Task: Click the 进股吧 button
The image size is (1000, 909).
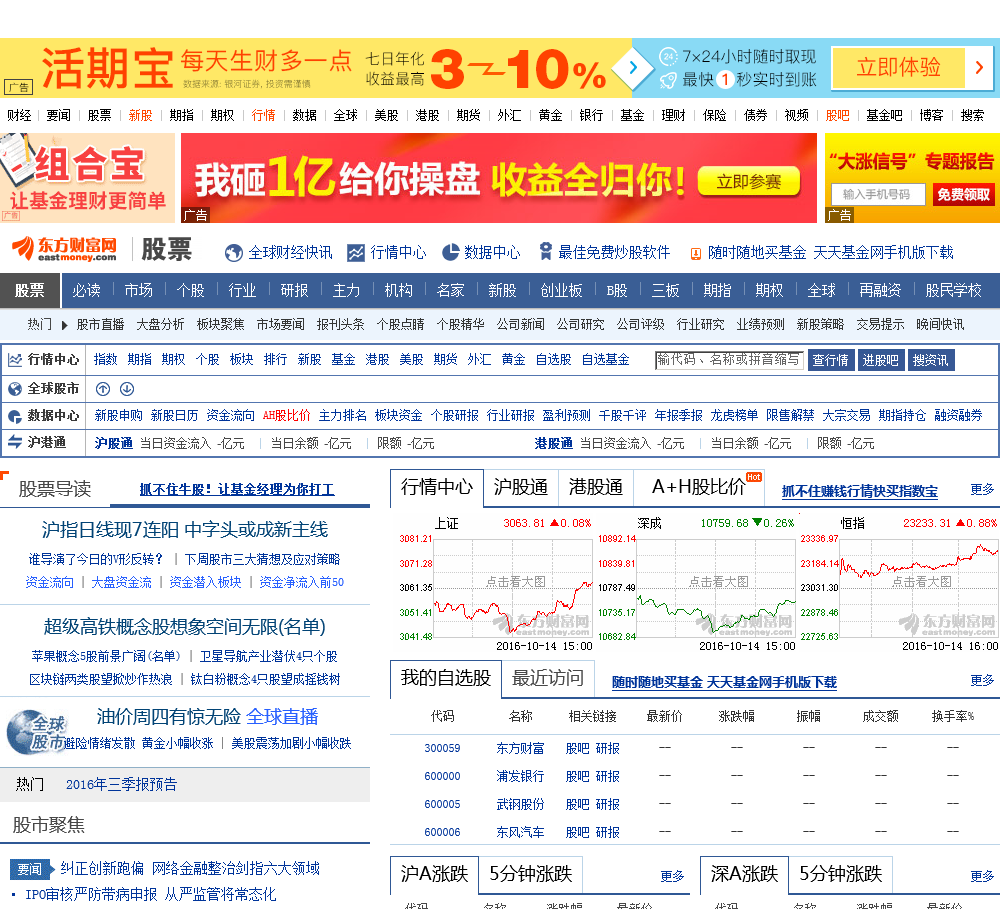Action: (x=880, y=360)
